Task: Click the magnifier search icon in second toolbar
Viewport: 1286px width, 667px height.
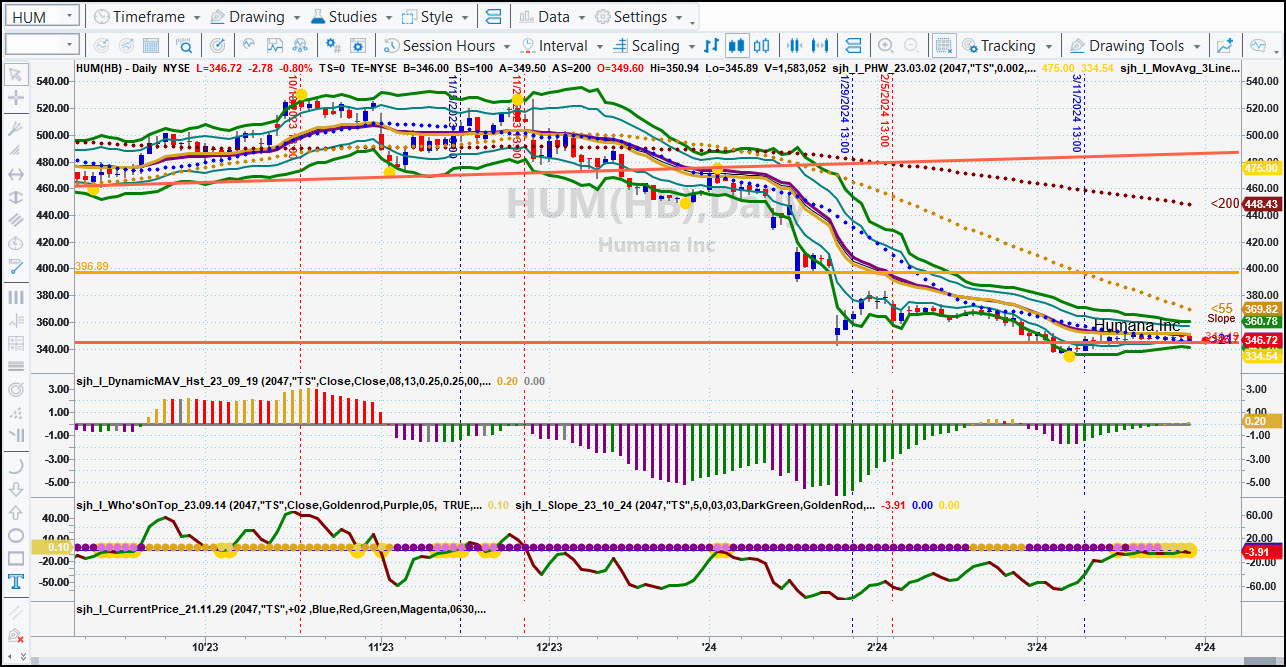Action: (x=185, y=45)
